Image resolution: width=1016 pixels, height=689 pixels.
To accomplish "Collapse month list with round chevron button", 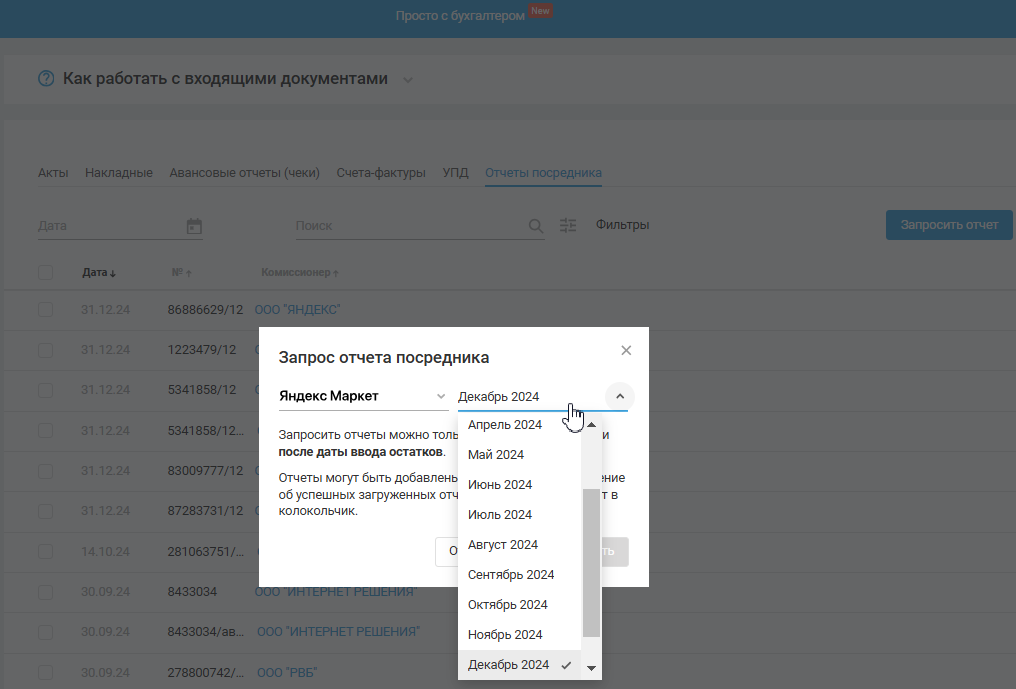I will pyautogui.click(x=619, y=396).
